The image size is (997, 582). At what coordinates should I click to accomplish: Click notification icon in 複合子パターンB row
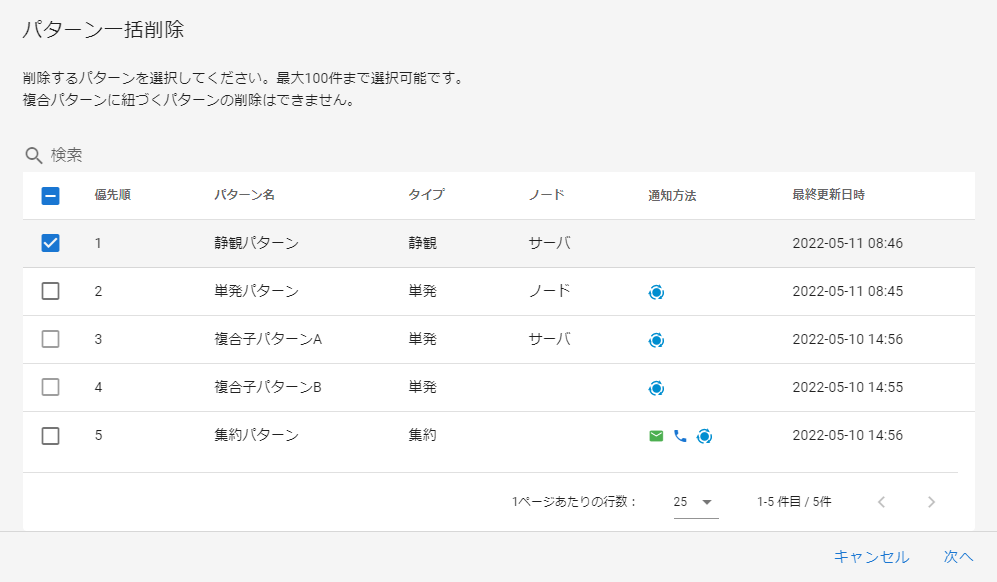(656, 388)
